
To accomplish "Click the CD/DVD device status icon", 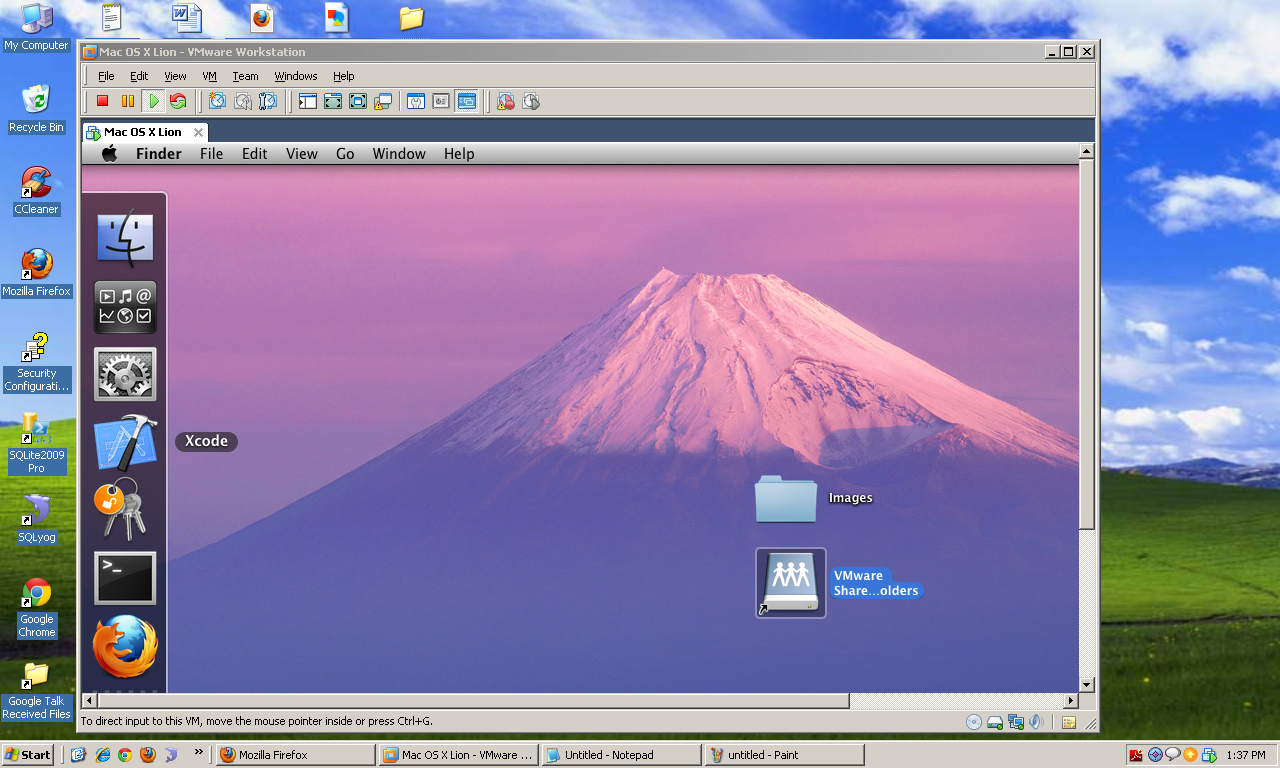I will (973, 722).
